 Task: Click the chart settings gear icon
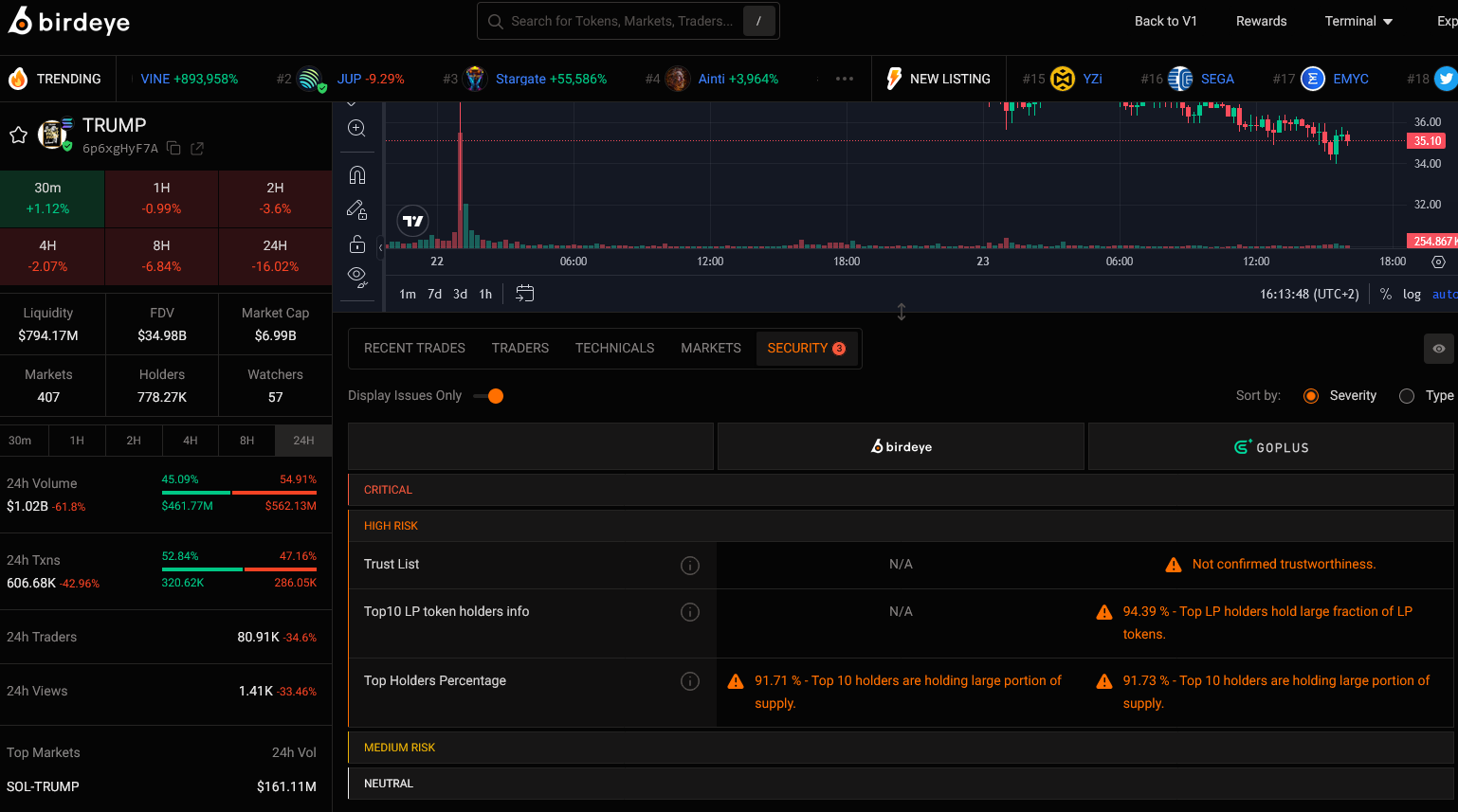point(1438,262)
